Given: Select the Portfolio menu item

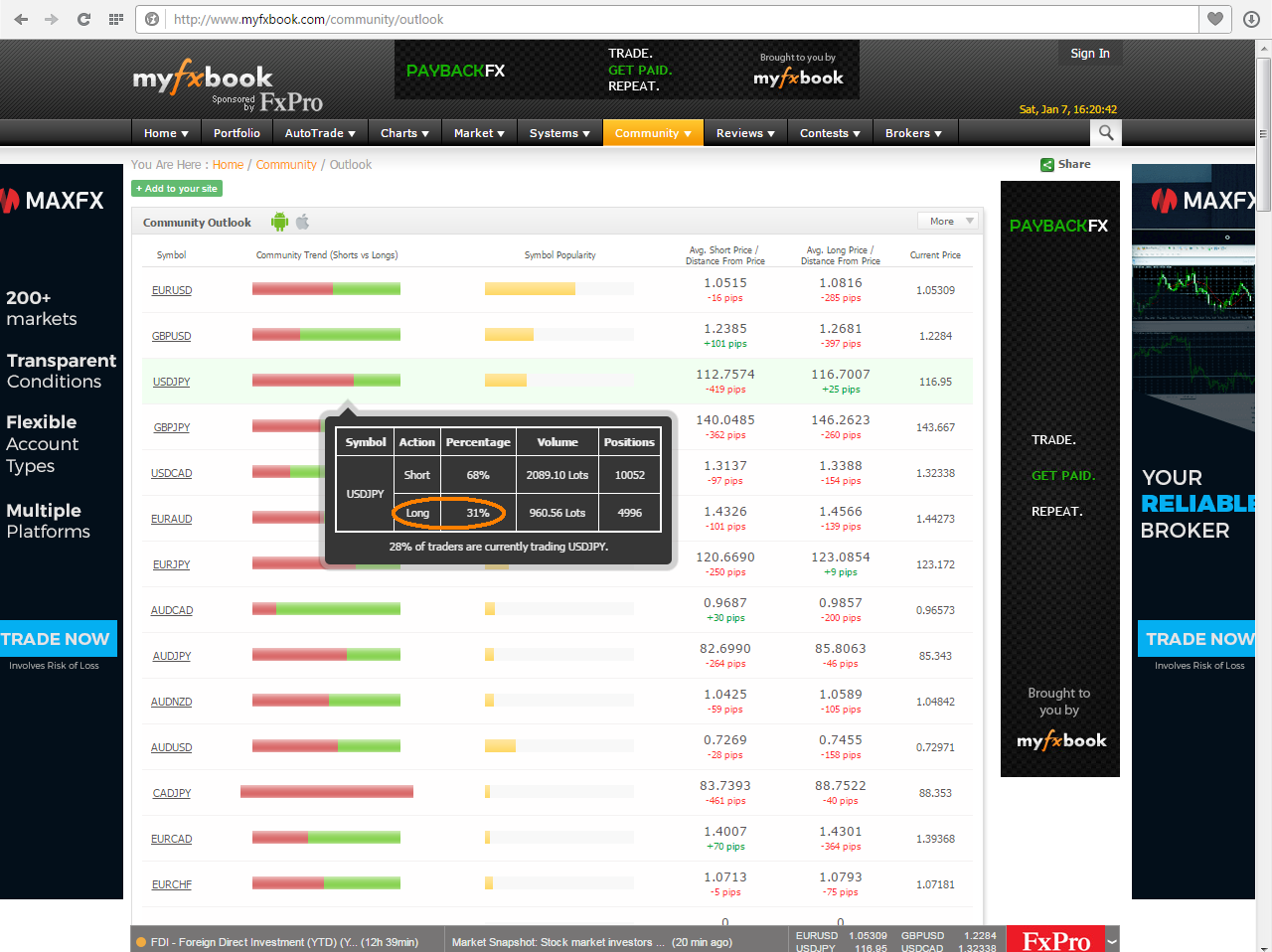Looking at the screenshot, I should pyautogui.click(x=237, y=133).
